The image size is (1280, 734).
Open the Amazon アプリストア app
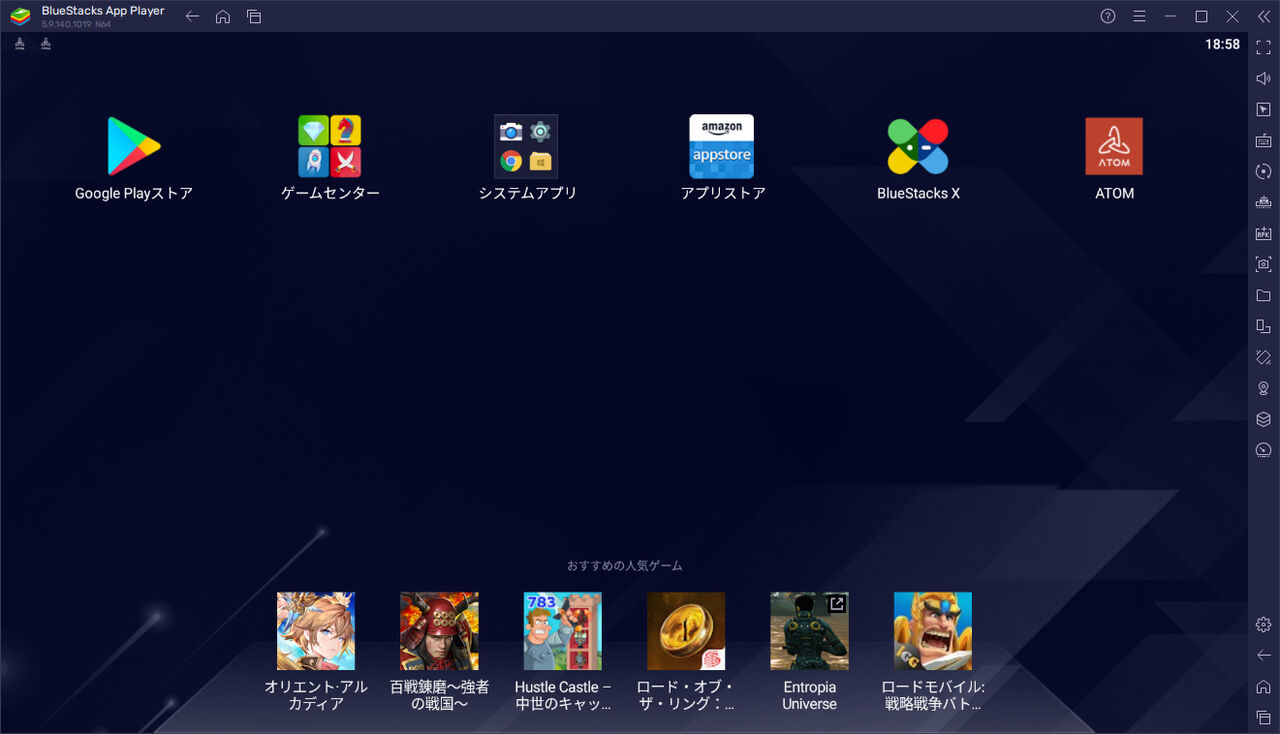pyautogui.click(x=722, y=147)
